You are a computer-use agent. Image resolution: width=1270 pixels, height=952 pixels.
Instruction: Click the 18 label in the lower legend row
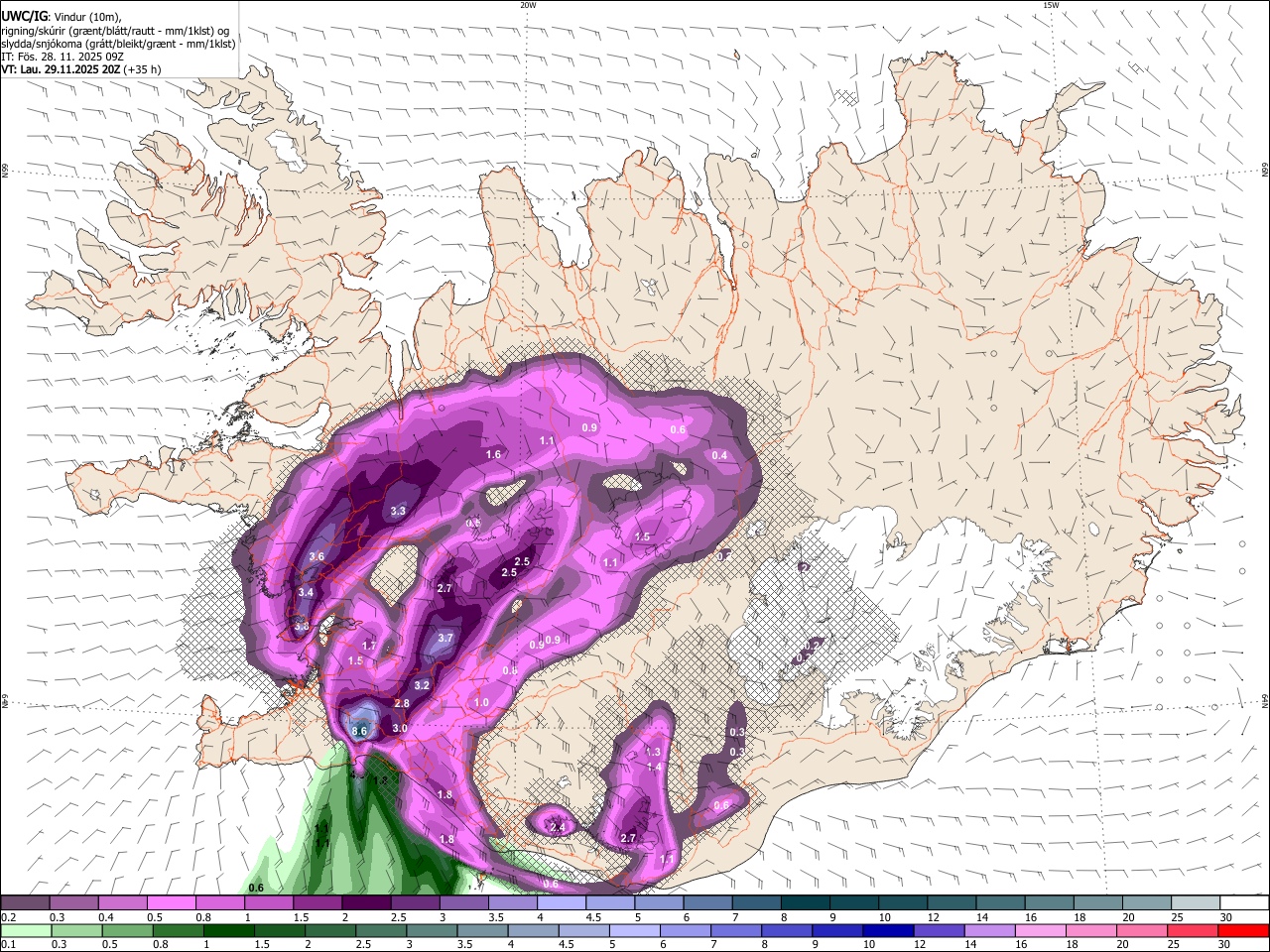click(1073, 944)
